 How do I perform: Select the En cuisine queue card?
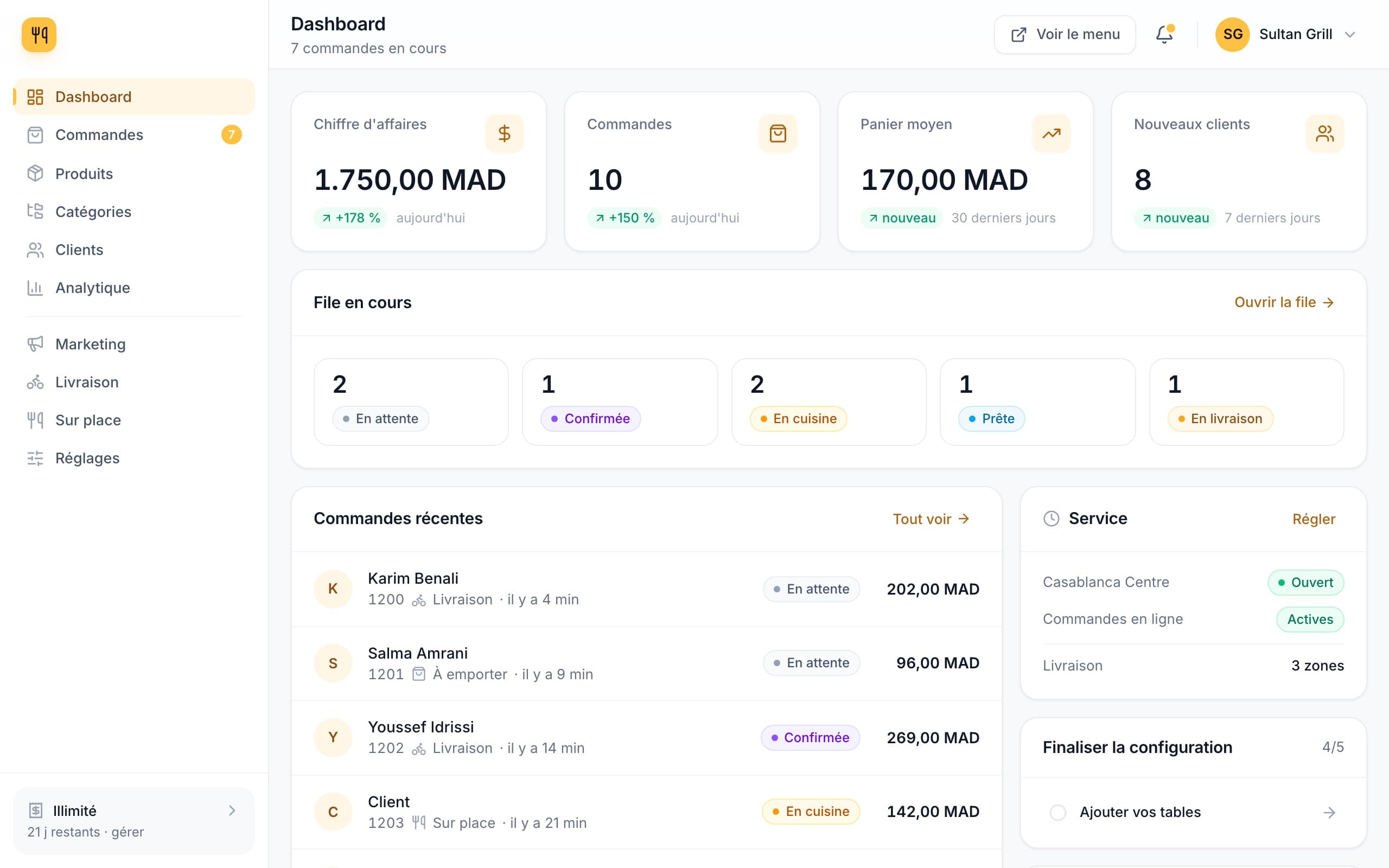(x=829, y=402)
